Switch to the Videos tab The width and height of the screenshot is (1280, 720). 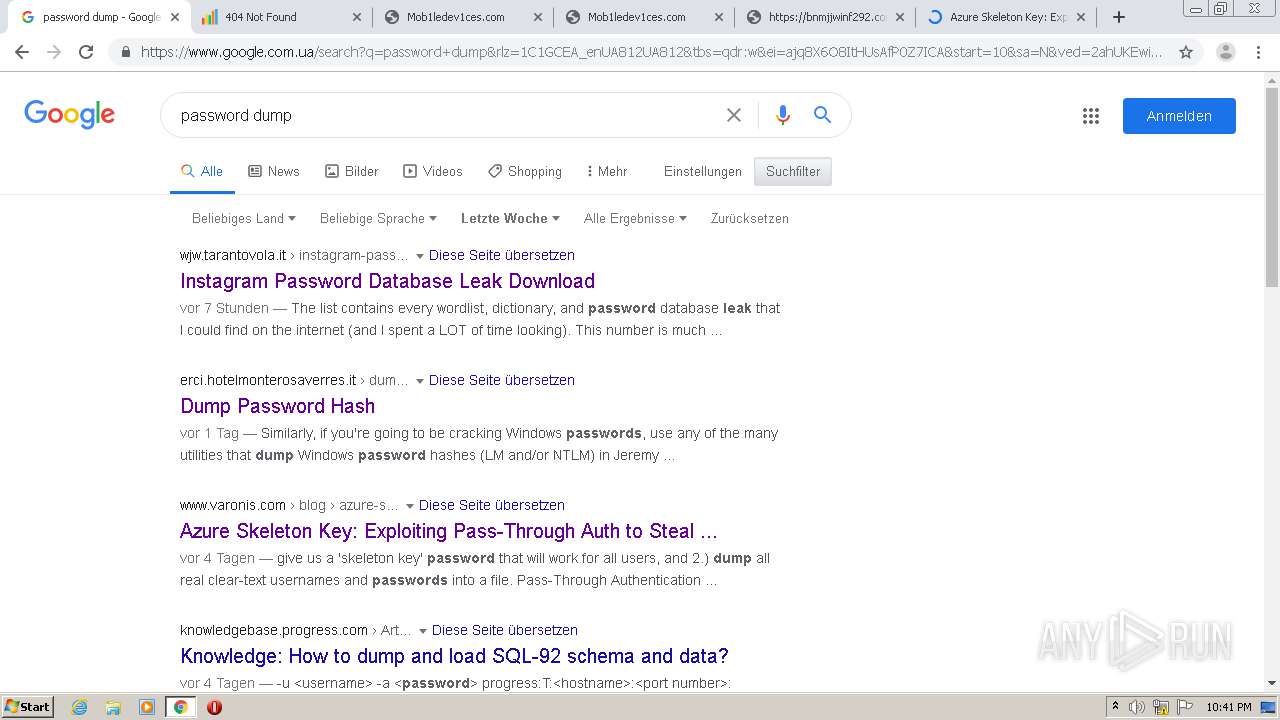tap(433, 171)
